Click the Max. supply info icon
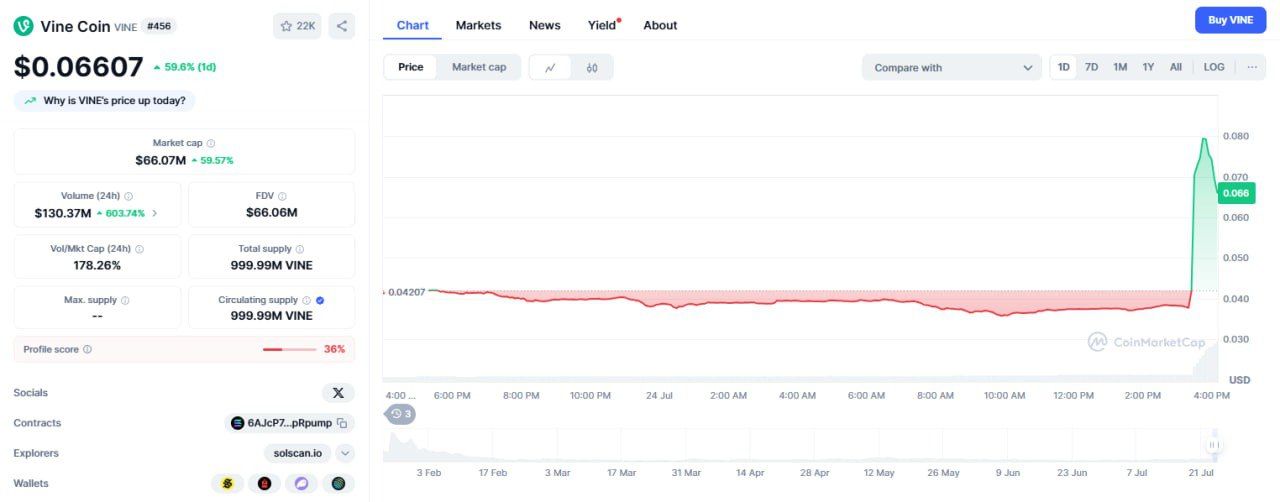The image size is (1280, 502). tap(125, 300)
